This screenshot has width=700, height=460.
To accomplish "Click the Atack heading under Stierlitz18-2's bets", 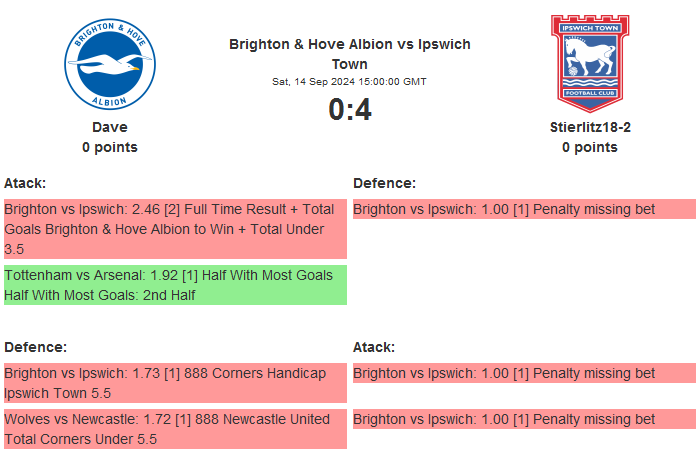I will point(374,347).
